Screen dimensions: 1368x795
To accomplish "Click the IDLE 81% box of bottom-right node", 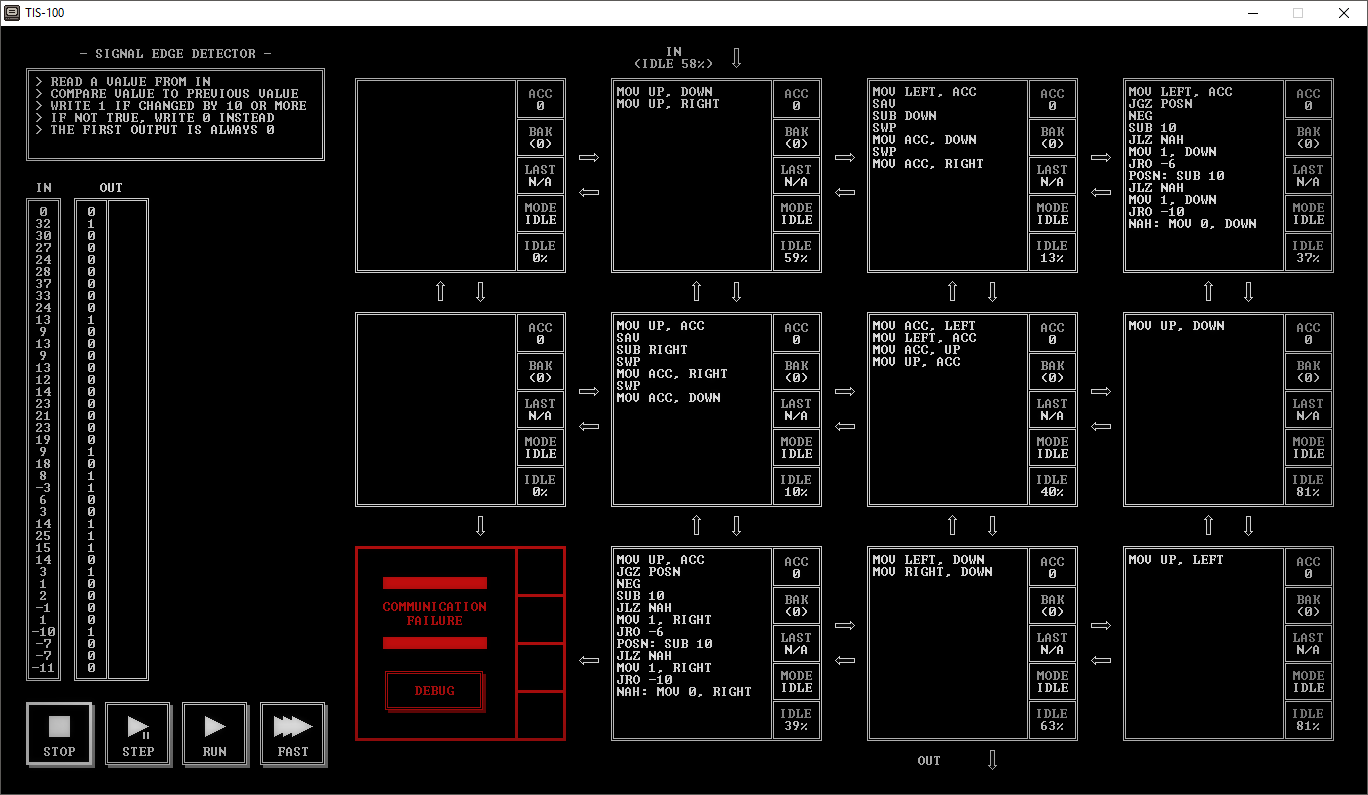I will coord(1308,720).
